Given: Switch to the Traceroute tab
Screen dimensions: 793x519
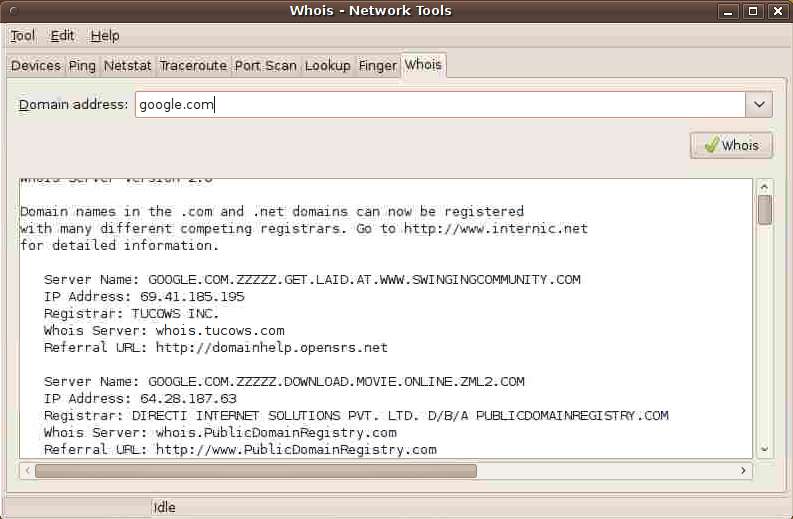Looking at the screenshot, I should pos(193,66).
